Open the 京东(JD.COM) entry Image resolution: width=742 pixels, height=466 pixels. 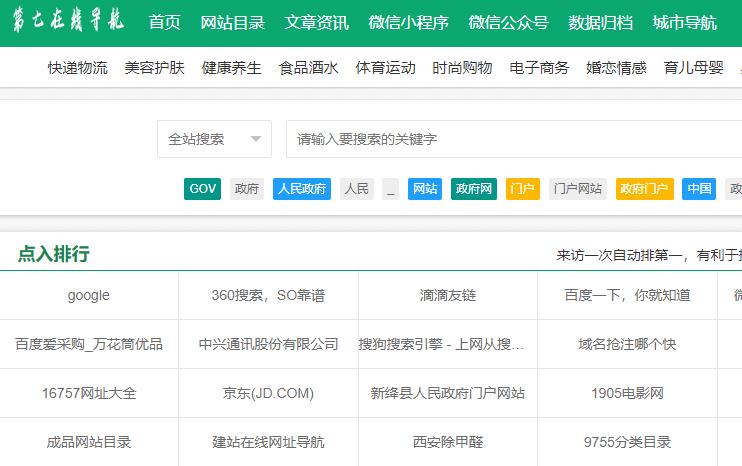point(268,393)
